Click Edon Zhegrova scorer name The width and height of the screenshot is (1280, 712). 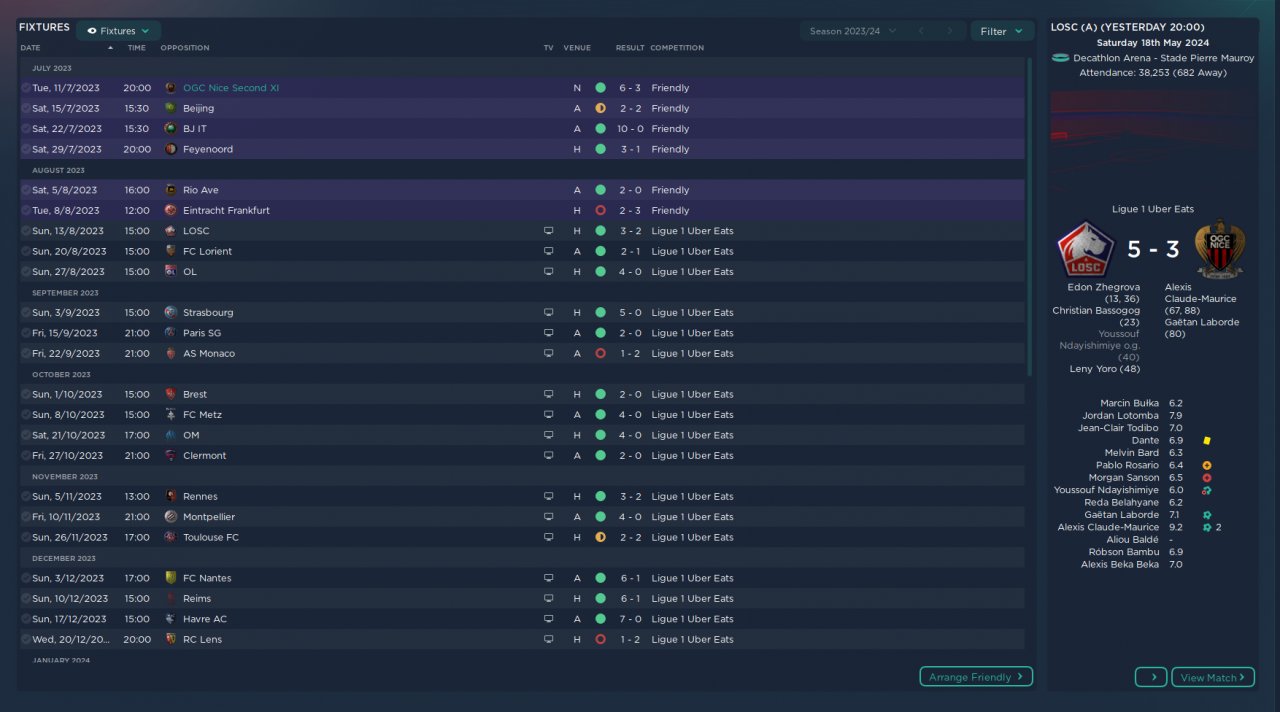coord(1103,287)
